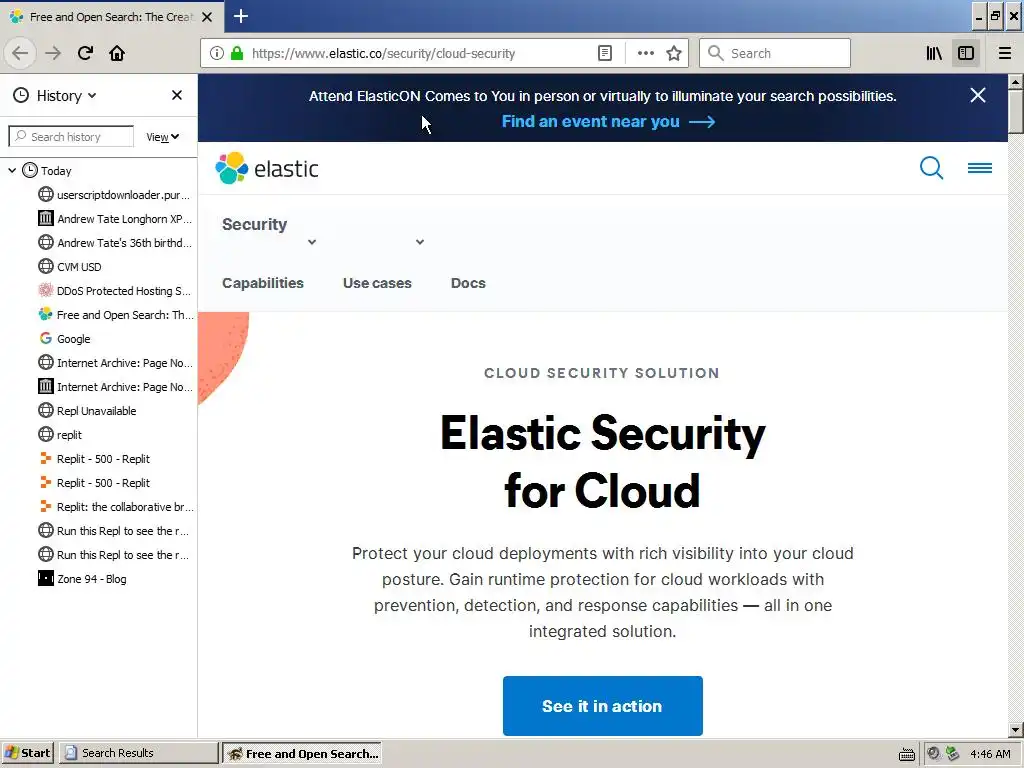
Task: Click Free and Open Search taskbar button
Action: 302,754
